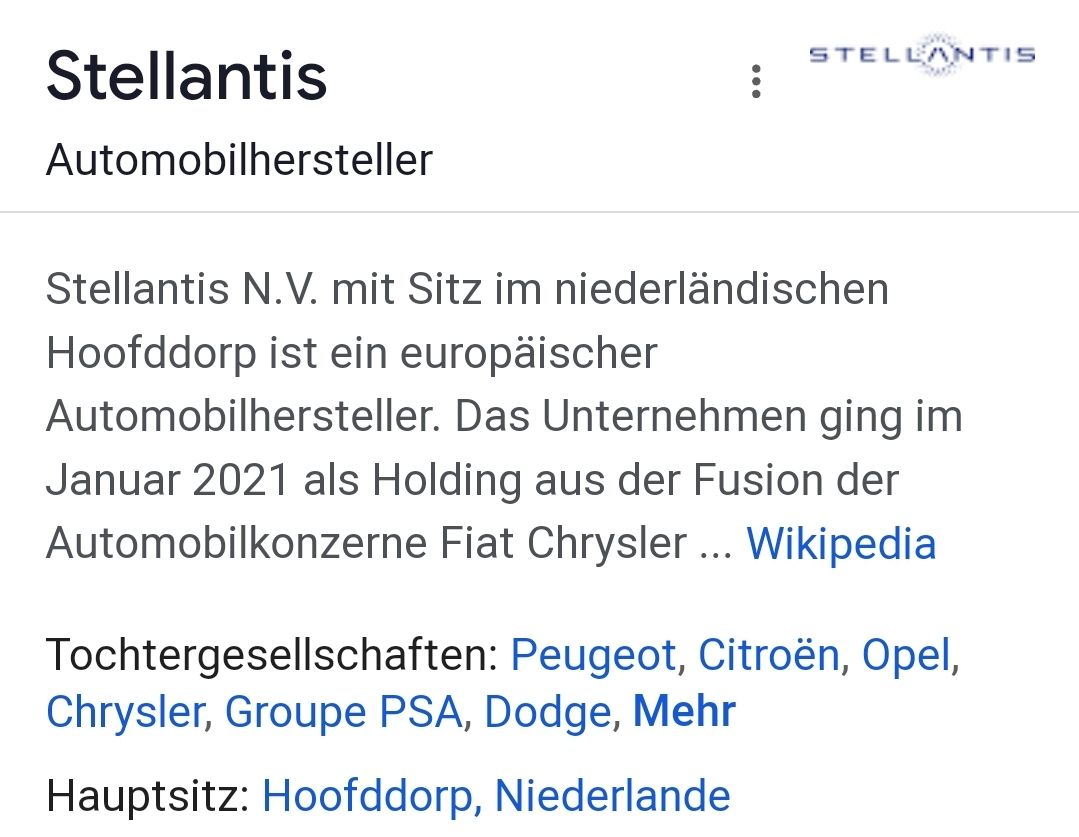Click the Tochtergesellschaften label
This screenshot has width=1079, height=837.
point(272,656)
